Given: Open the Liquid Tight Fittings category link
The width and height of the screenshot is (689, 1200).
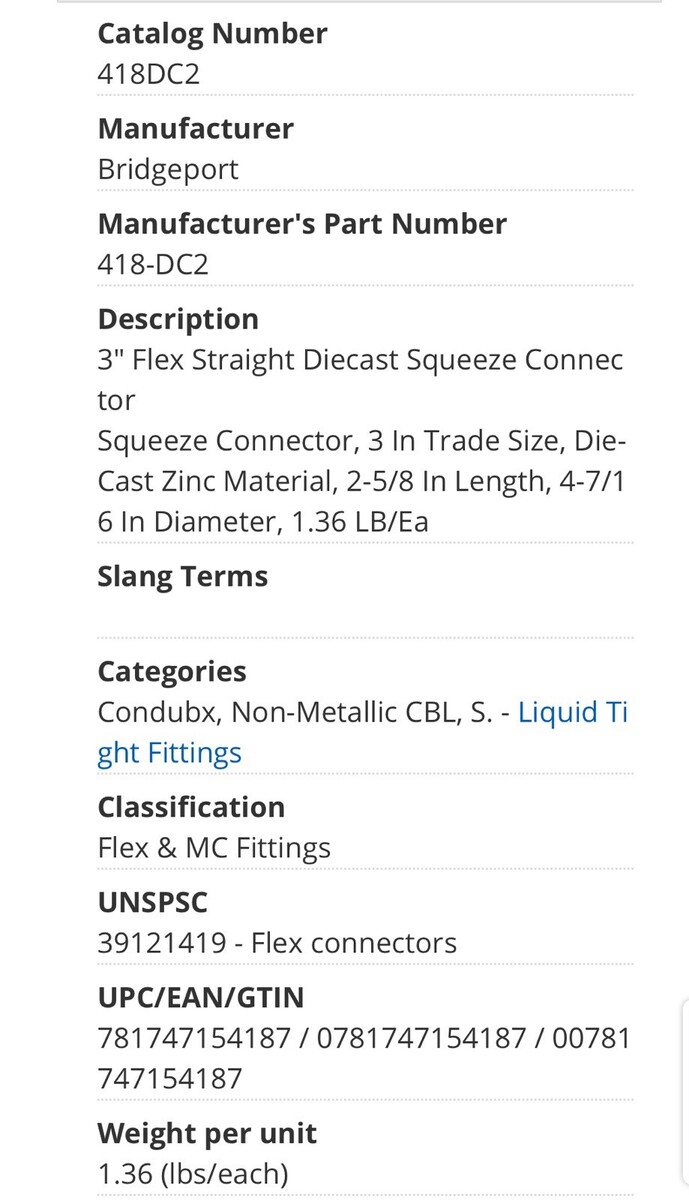Looking at the screenshot, I should coord(571,713).
